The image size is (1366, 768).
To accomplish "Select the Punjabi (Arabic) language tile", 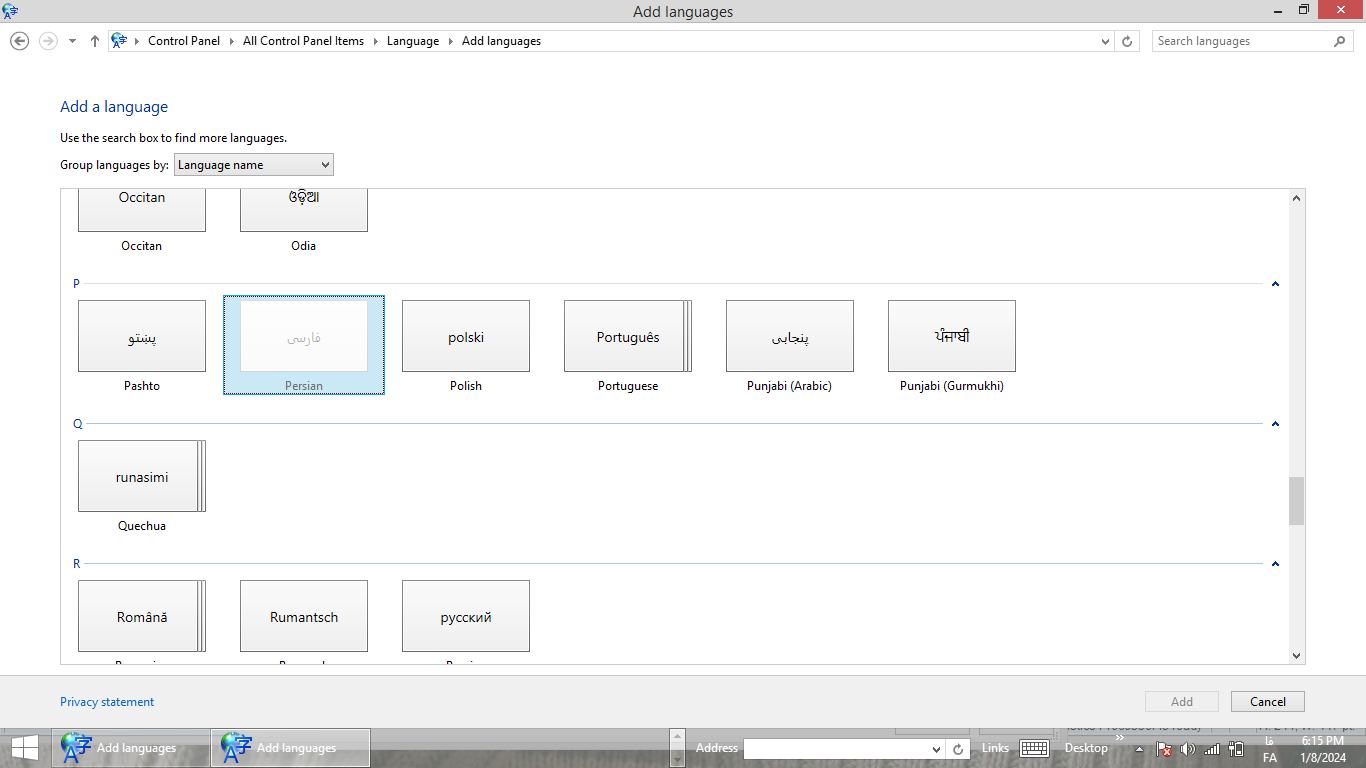I will (x=790, y=345).
